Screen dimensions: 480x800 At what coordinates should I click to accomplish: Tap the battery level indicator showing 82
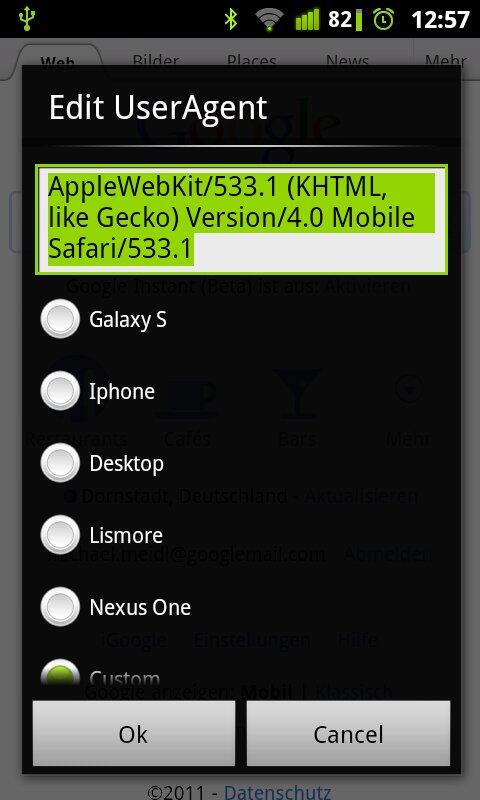345,19
